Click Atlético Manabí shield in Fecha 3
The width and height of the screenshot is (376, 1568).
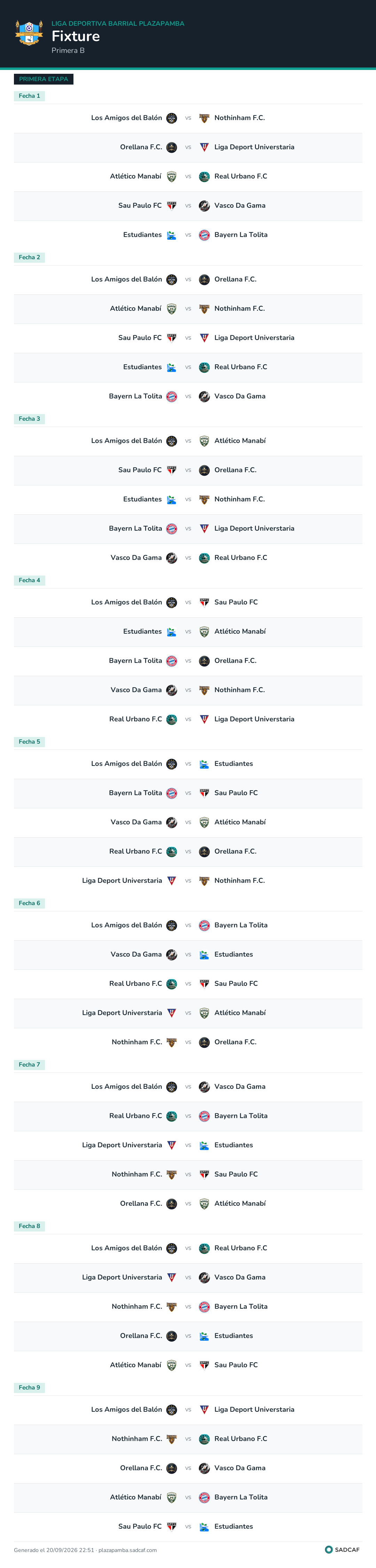204,441
